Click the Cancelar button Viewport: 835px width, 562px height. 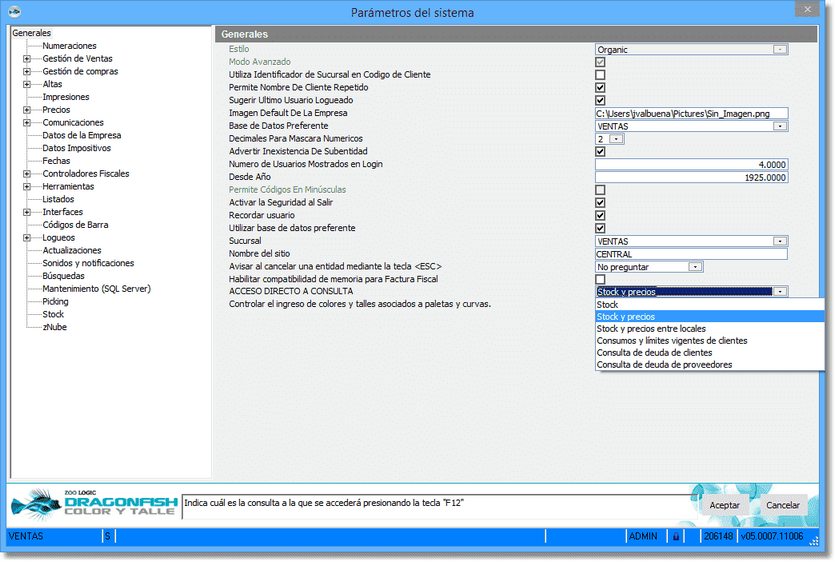coord(782,505)
